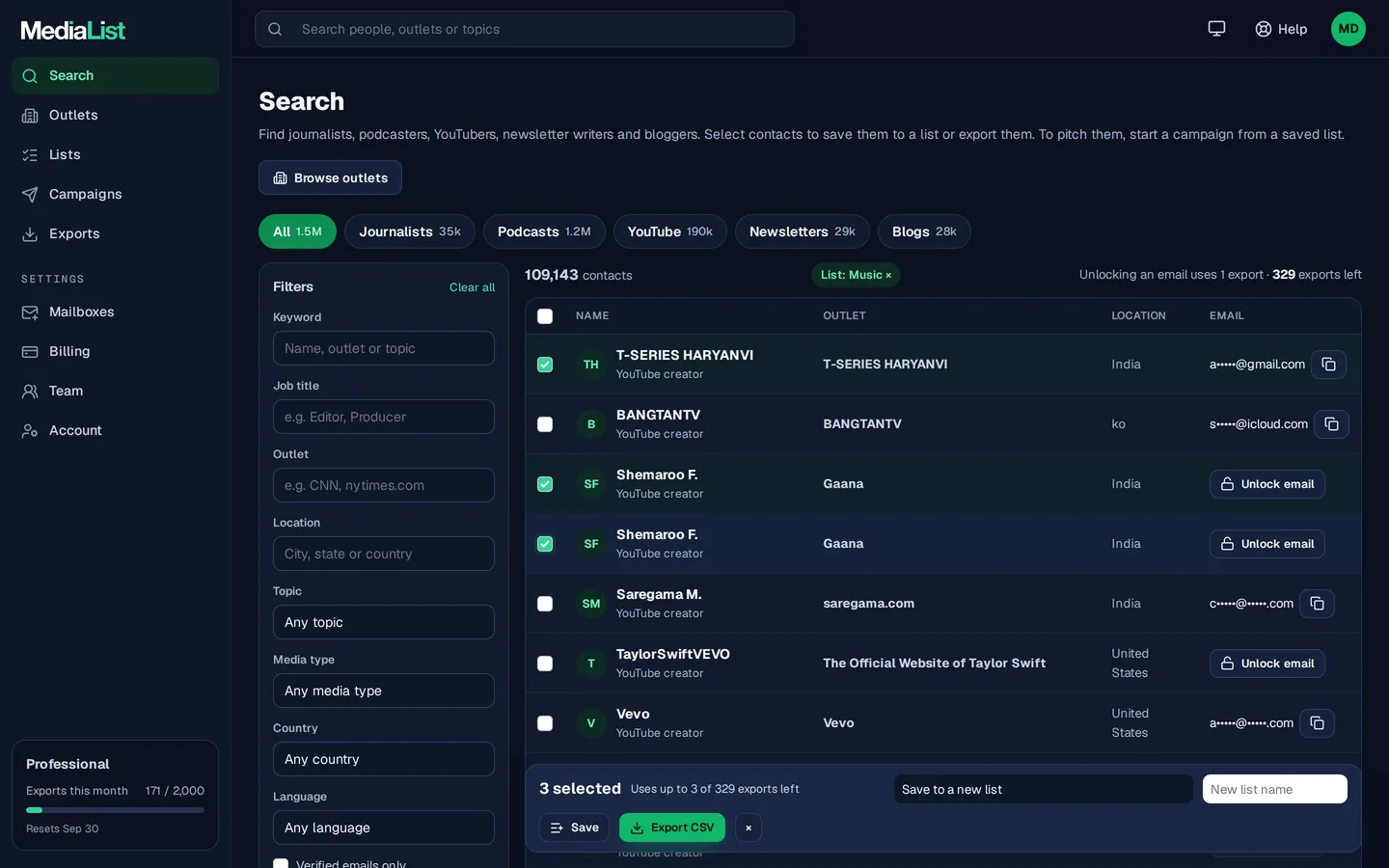Expand the Any language dropdown

tap(384, 827)
